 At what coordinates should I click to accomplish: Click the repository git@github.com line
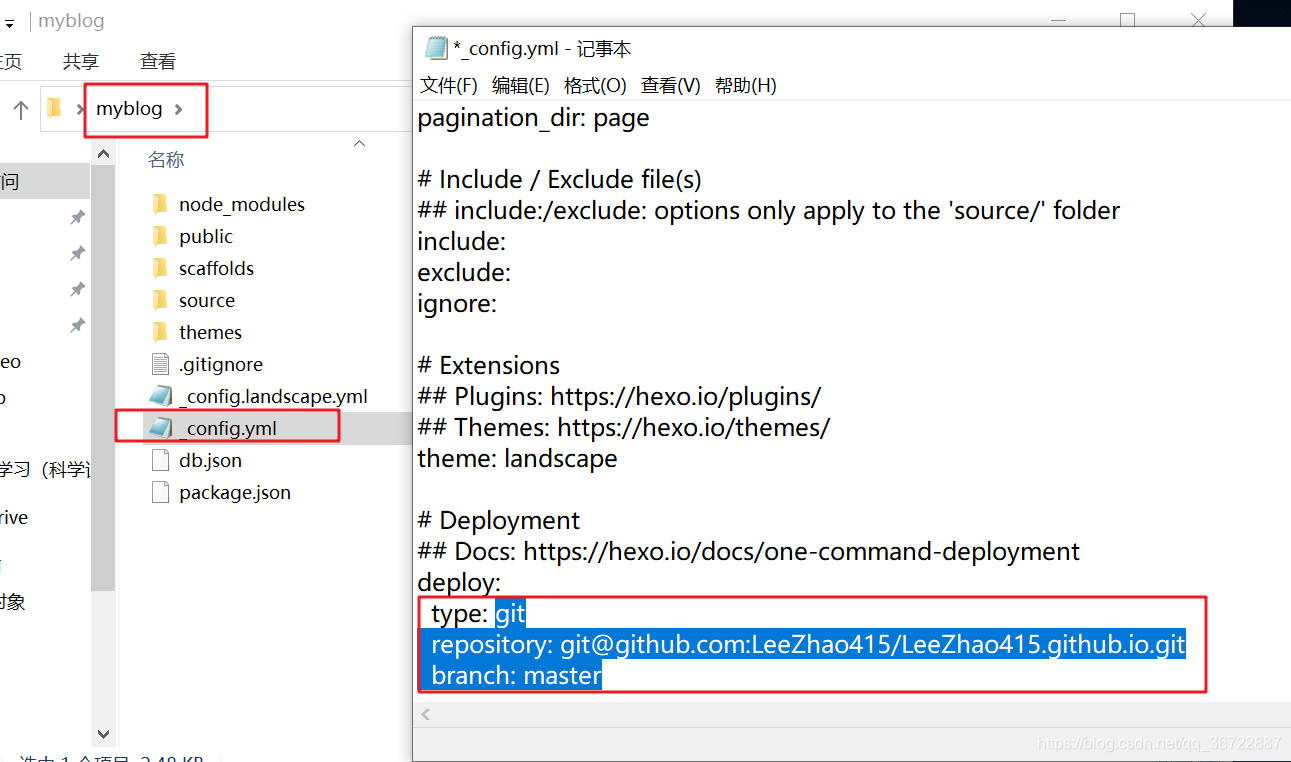808,645
